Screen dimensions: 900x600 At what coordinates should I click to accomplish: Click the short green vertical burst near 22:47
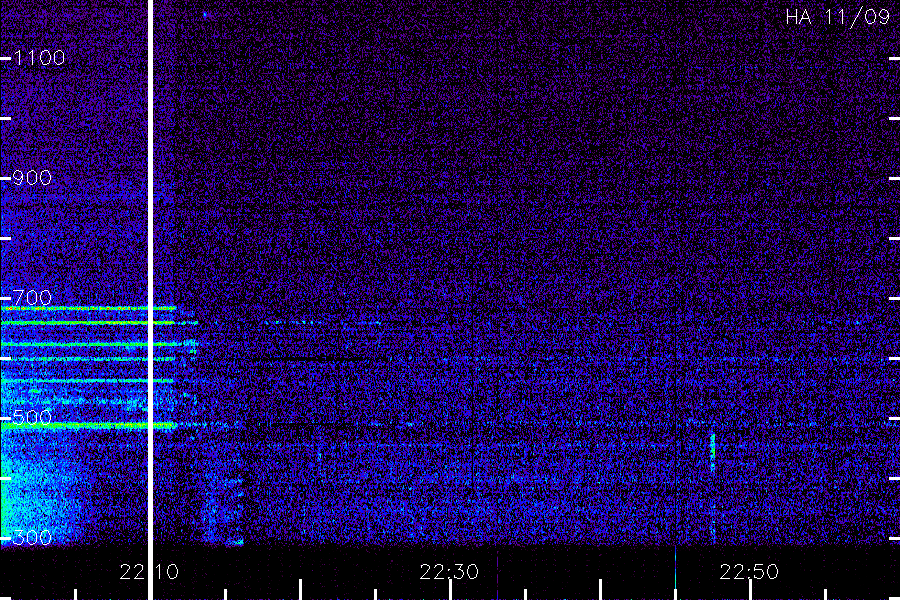(x=713, y=452)
